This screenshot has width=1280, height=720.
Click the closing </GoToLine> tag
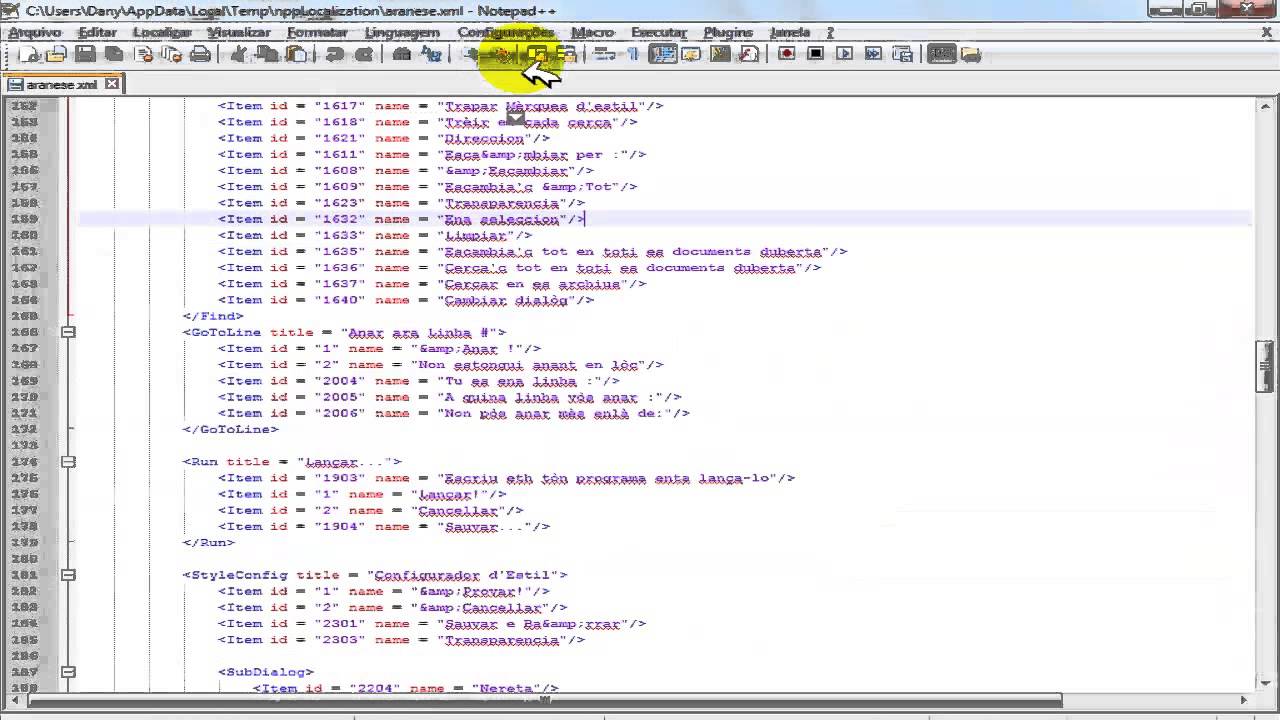coord(230,429)
